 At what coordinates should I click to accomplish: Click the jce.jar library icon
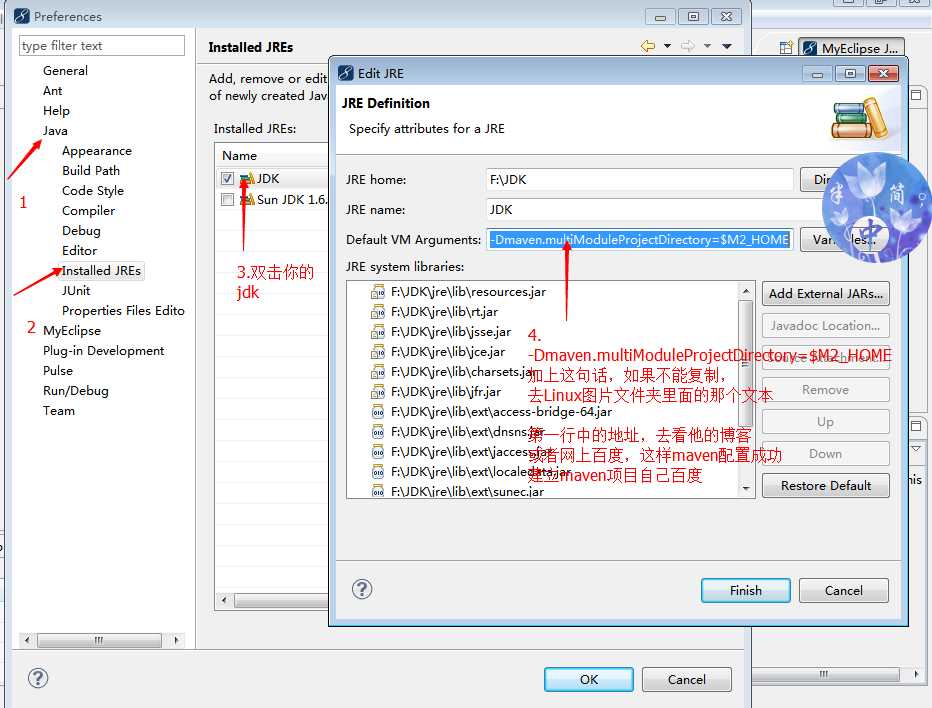pyautogui.click(x=377, y=352)
